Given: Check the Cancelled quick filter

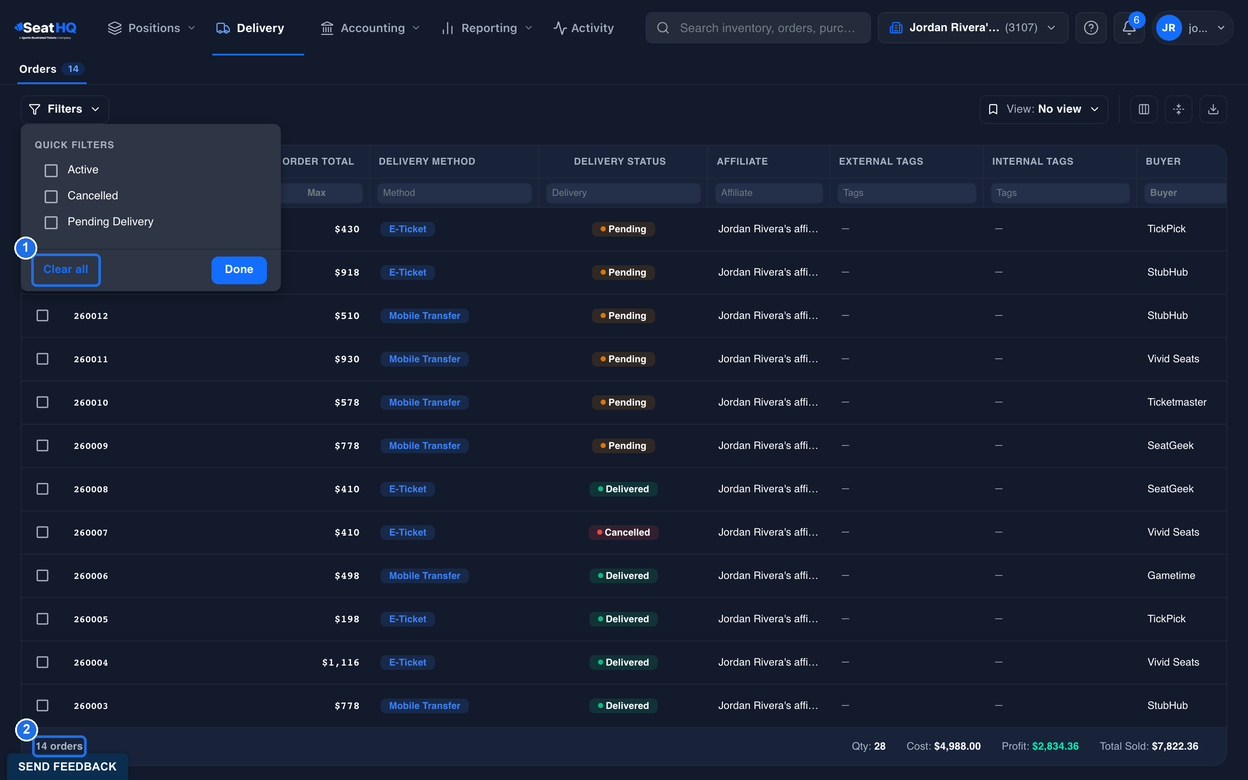Looking at the screenshot, I should (x=51, y=196).
